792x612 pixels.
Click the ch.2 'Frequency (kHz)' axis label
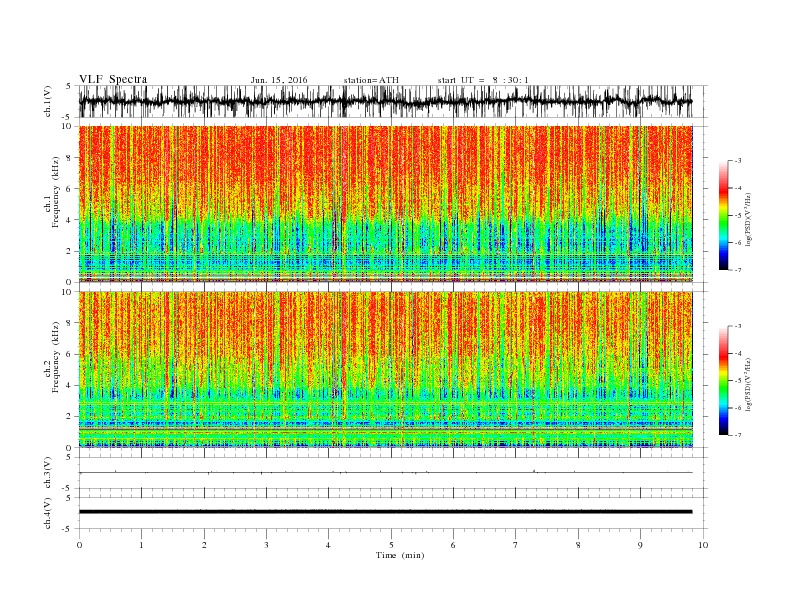click(x=56, y=358)
